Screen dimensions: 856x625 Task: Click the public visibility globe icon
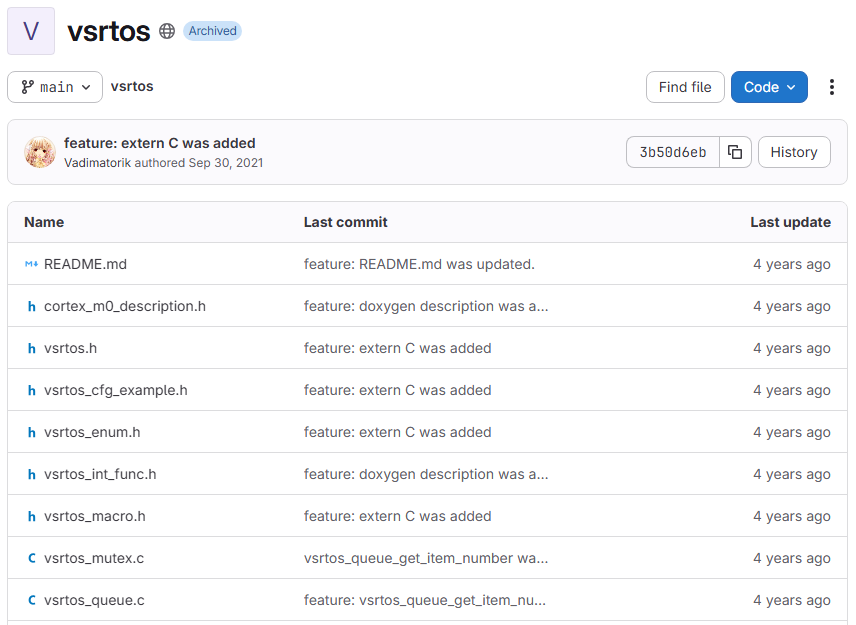tap(167, 31)
